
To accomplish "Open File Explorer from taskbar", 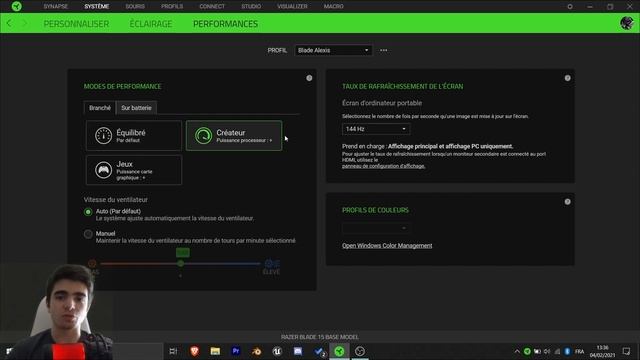I will [x=215, y=351].
